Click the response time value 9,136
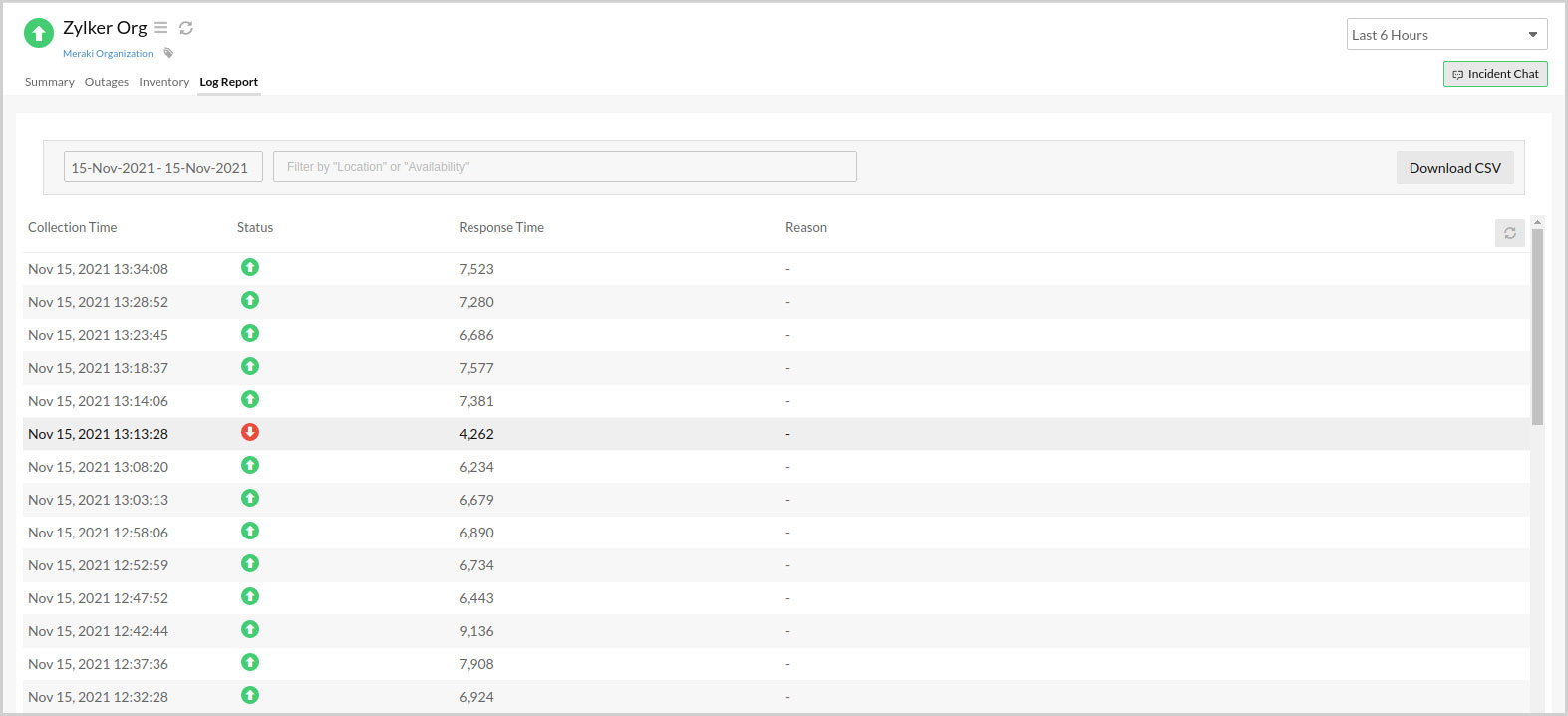1568x716 pixels. (x=476, y=631)
